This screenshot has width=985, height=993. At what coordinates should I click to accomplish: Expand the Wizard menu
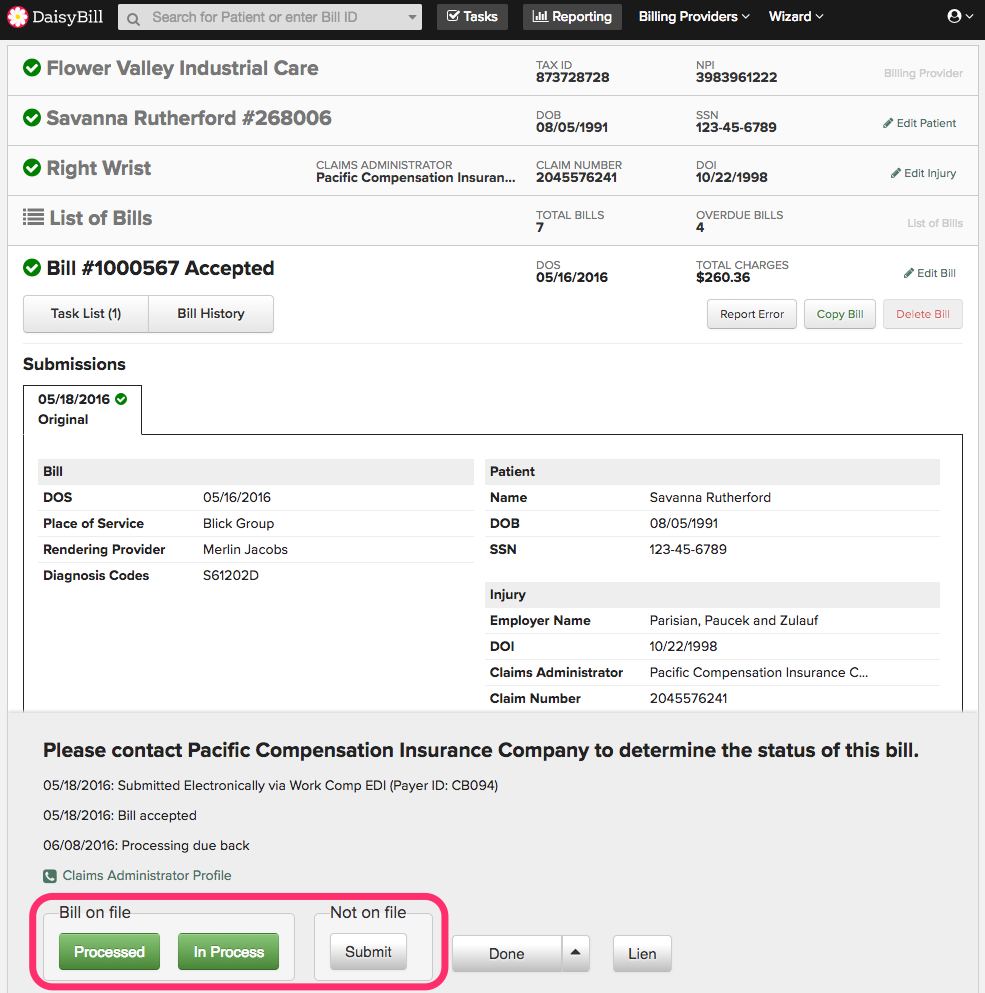[796, 16]
